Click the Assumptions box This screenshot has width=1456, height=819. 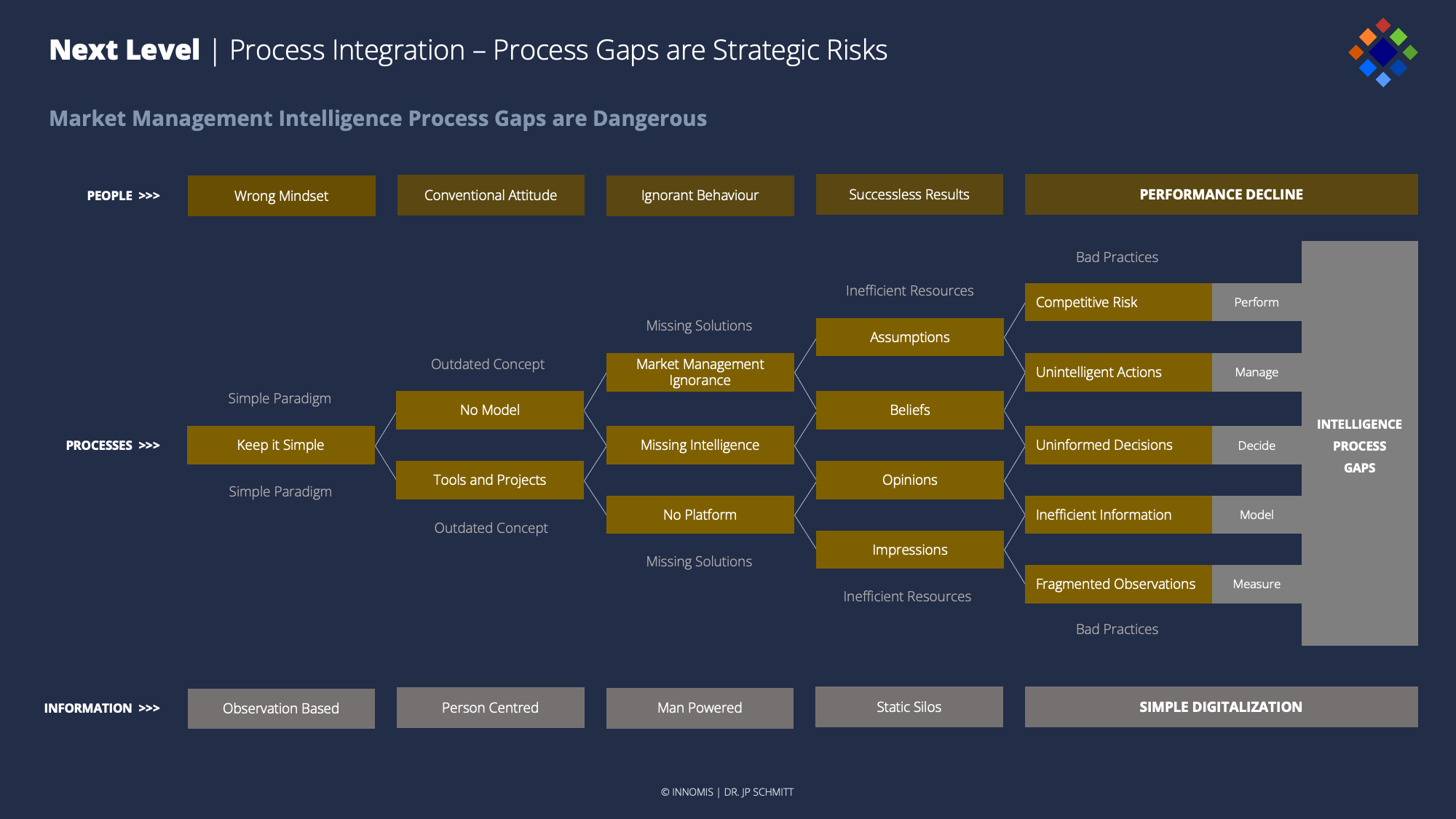909,337
